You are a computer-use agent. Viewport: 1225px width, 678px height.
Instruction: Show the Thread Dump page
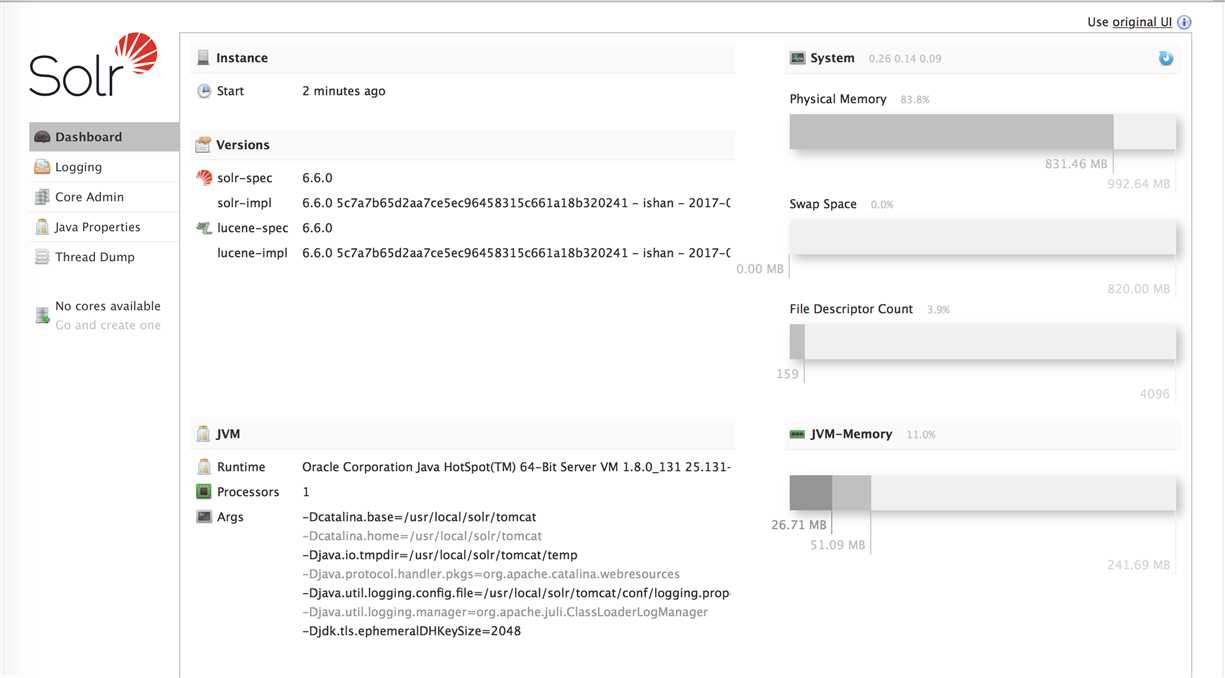pyautogui.click(x=94, y=257)
